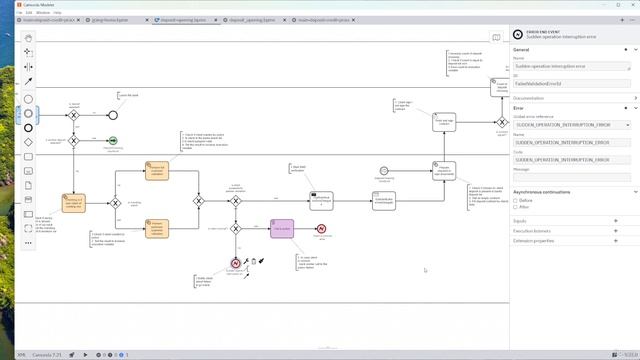Pick the expanded subprocess palette icon

(28, 171)
